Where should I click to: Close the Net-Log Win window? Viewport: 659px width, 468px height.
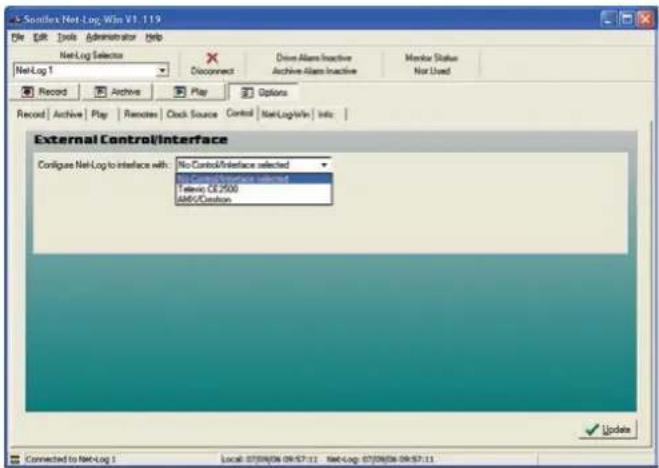tap(645, 19)
